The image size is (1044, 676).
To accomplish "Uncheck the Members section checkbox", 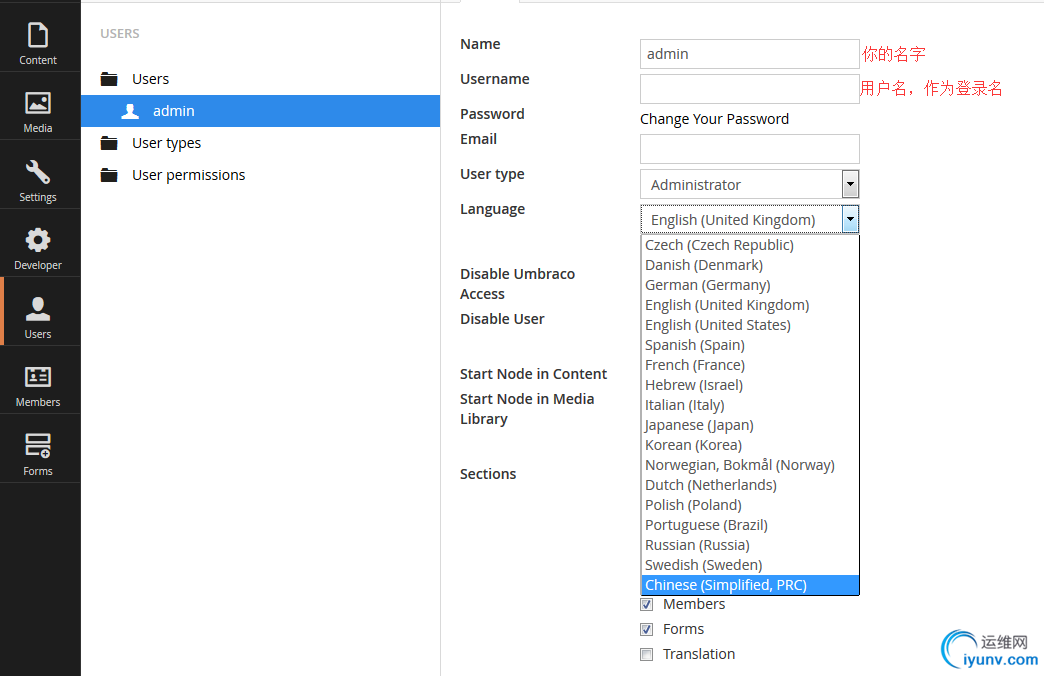I will point(646,604).
